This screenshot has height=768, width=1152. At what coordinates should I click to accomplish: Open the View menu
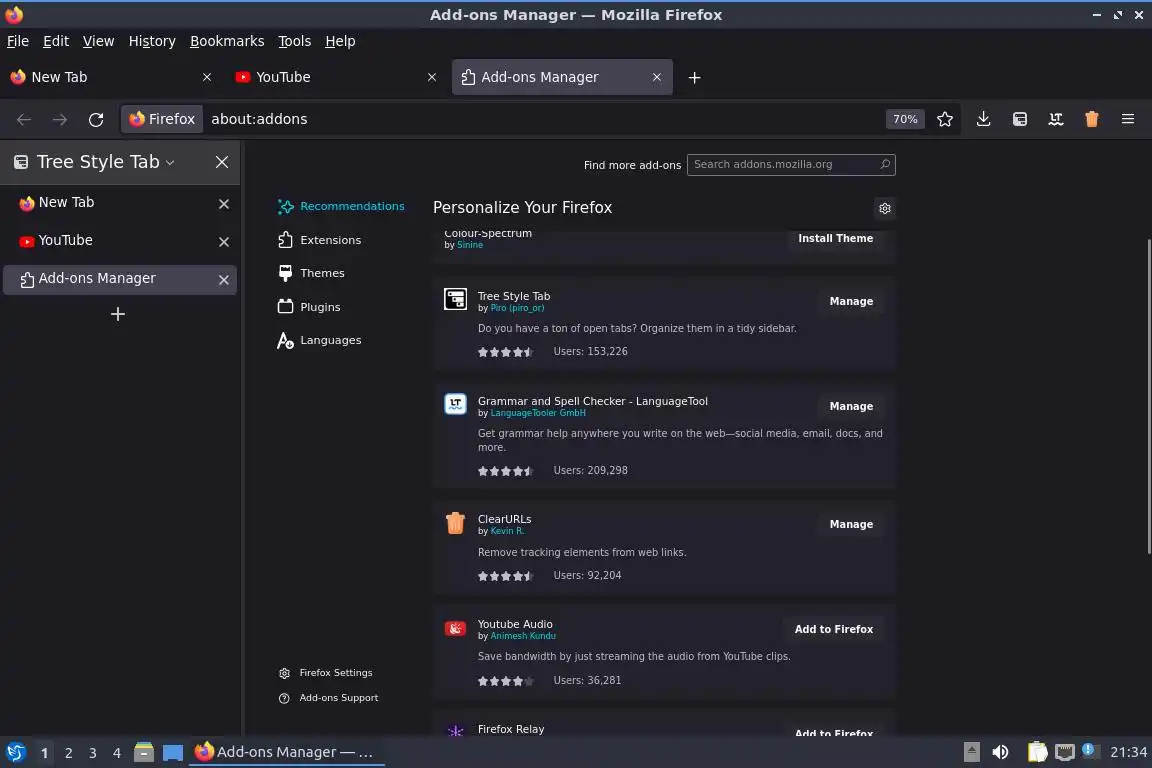[98, 41]
